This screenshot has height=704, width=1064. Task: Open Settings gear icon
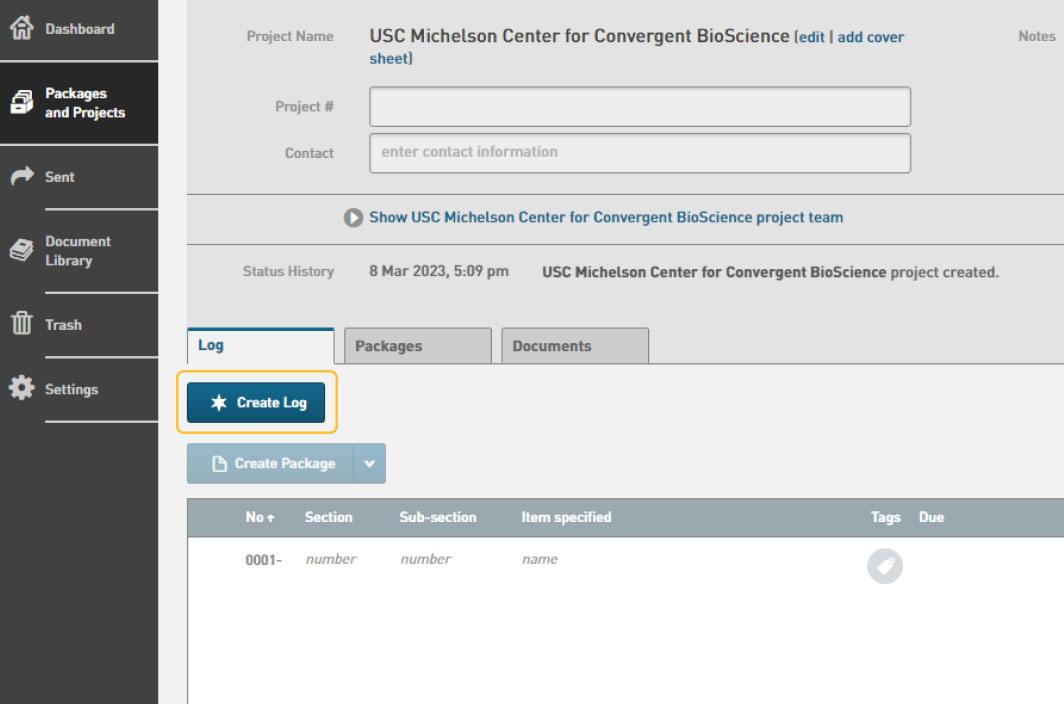(x=21, y=389)
